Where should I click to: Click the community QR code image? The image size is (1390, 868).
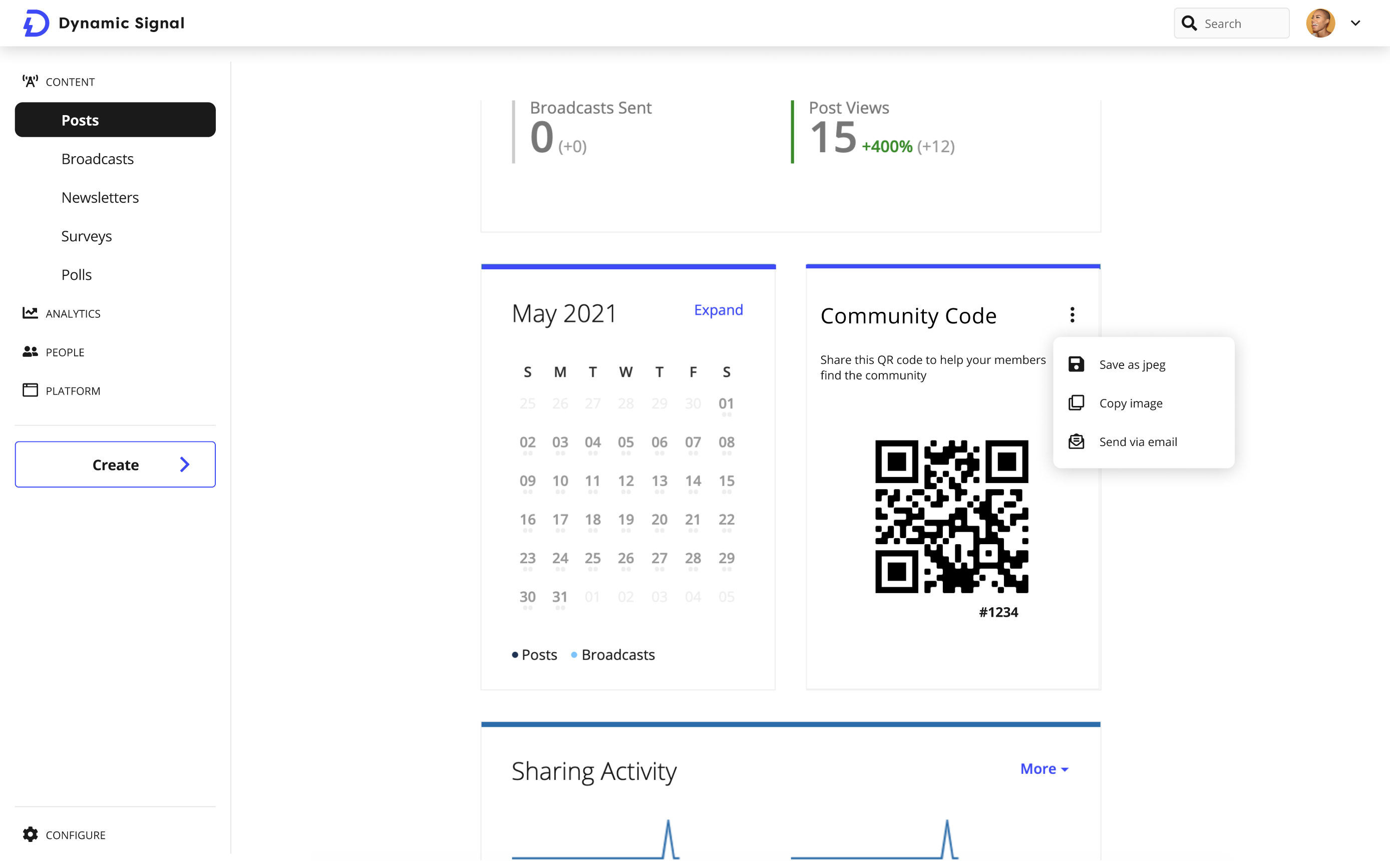coord(951,516)
